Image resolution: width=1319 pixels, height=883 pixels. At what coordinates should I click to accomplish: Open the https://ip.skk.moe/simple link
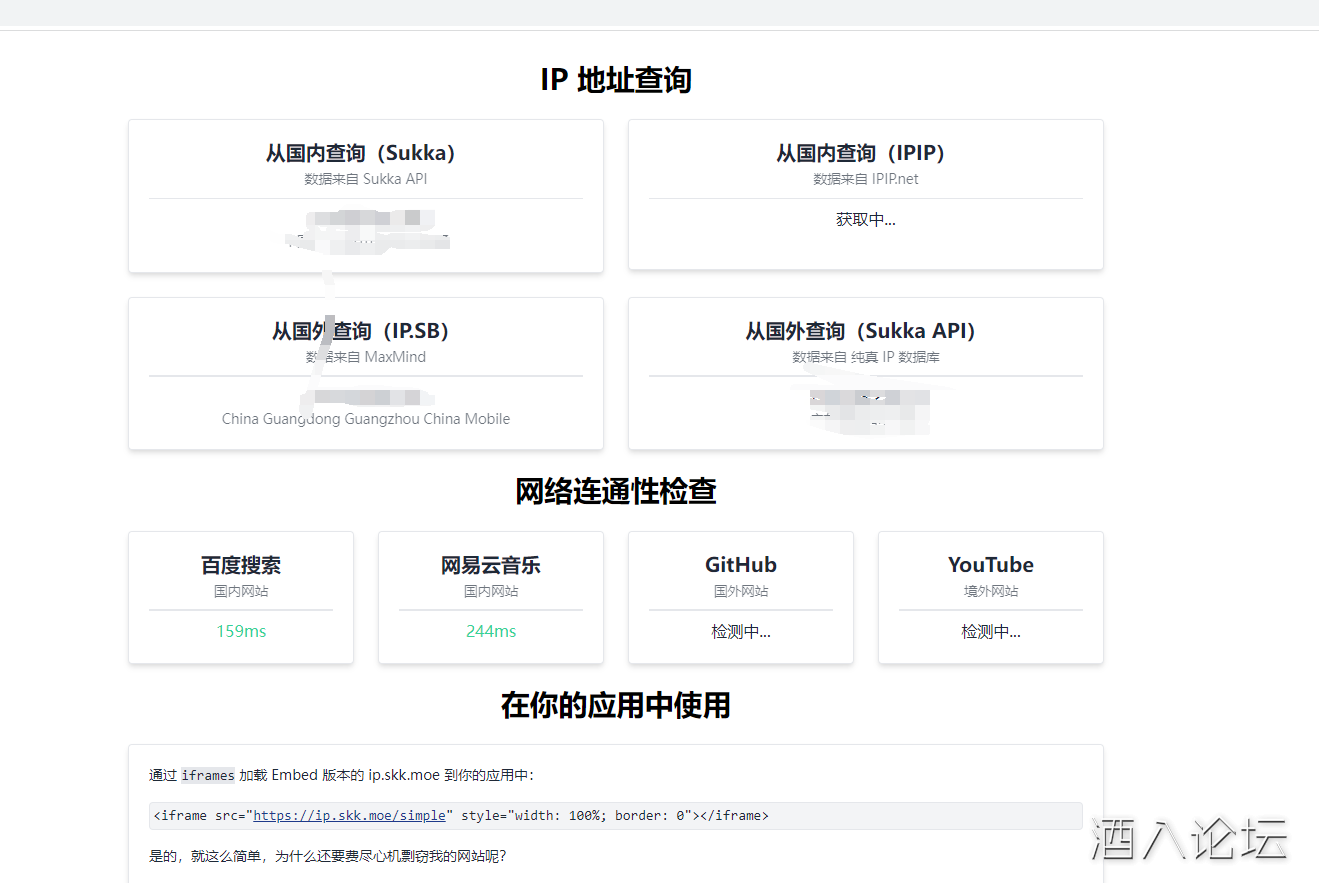point(349,815)
